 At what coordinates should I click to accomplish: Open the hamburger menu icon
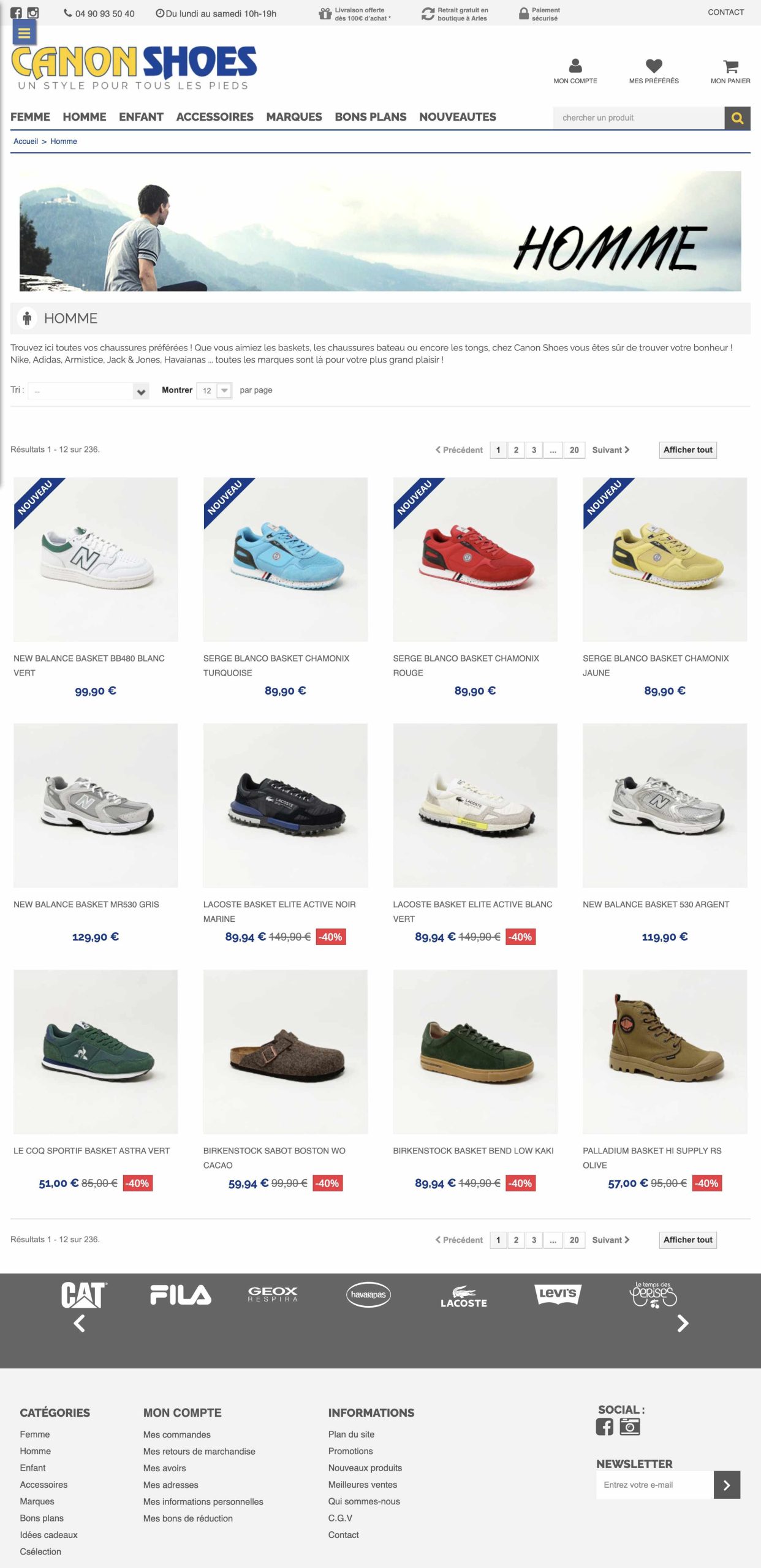coord(25,33)
